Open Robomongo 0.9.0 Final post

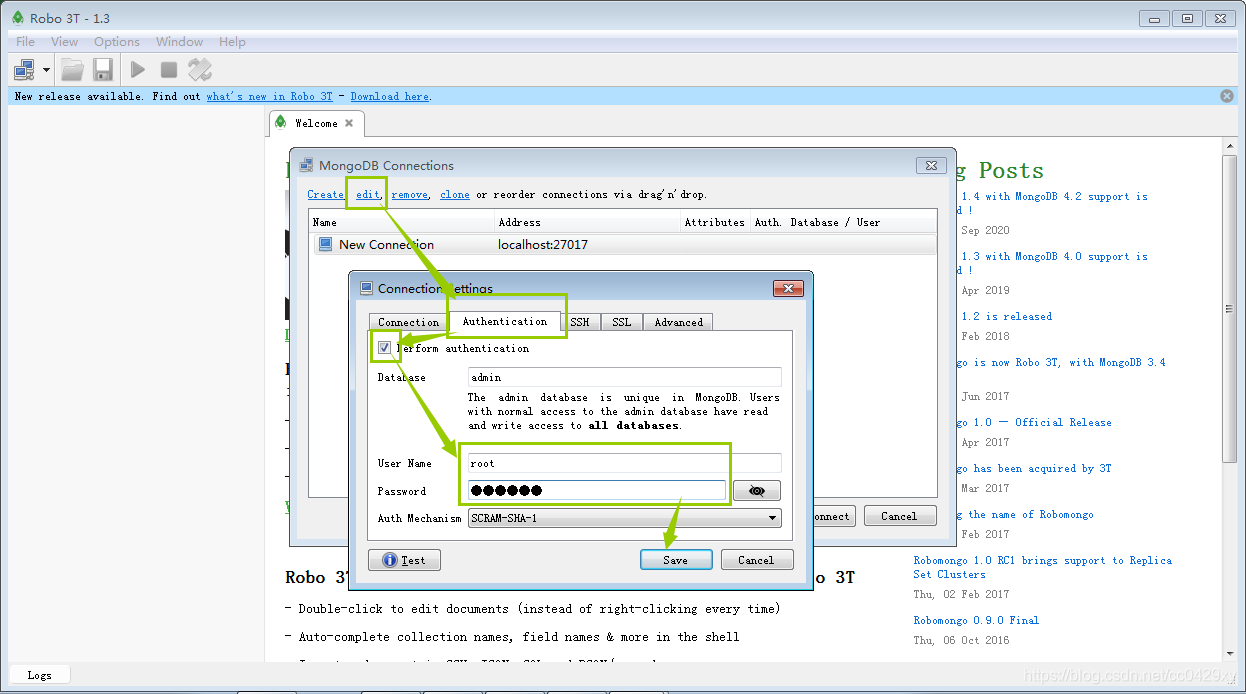pyautogui.click(x=976, y=620)
